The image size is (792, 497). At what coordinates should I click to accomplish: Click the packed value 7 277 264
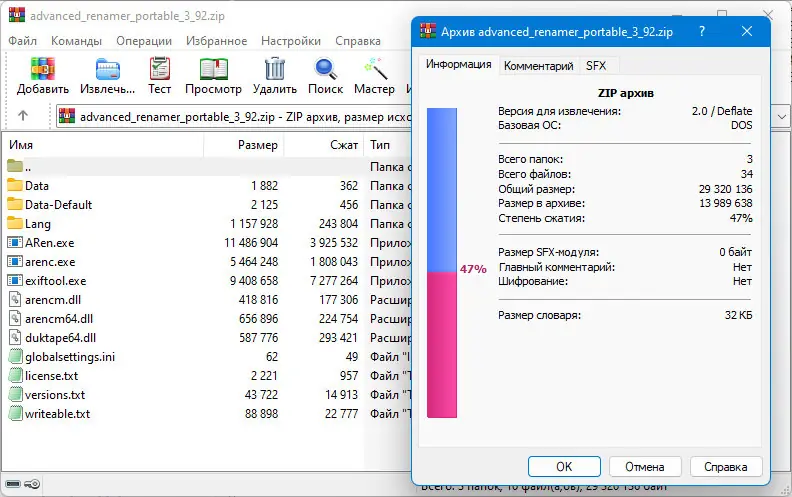pyautogui.click(x=334, y=280)
